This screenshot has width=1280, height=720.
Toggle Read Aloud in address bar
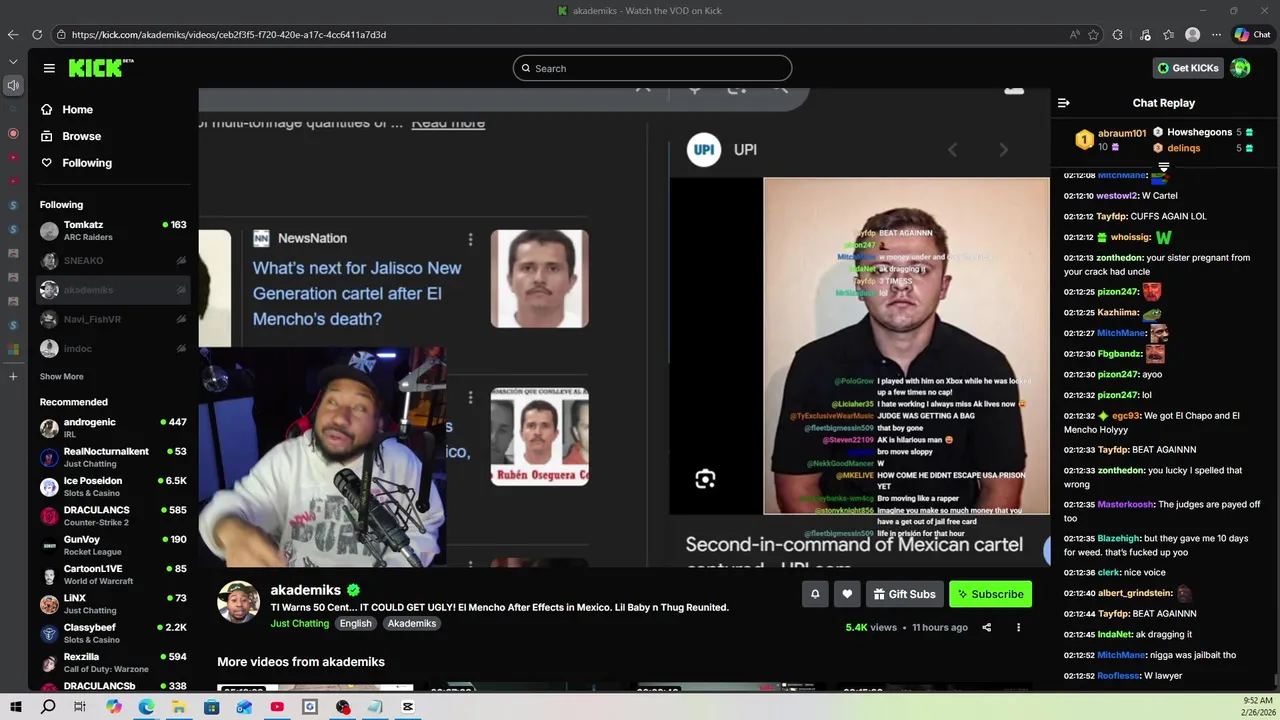1075,34
